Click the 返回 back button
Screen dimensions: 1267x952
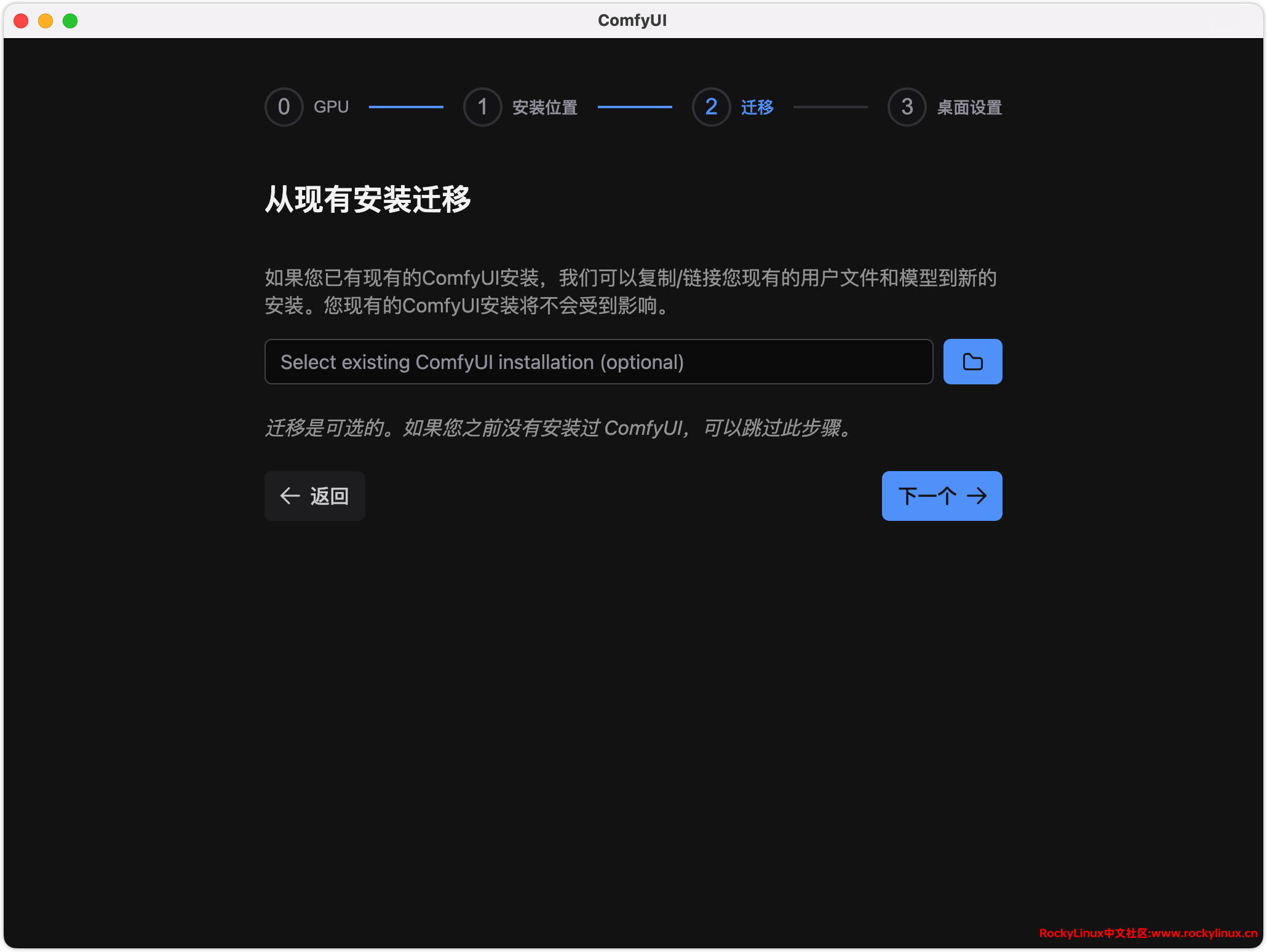[x=315, y=496]
